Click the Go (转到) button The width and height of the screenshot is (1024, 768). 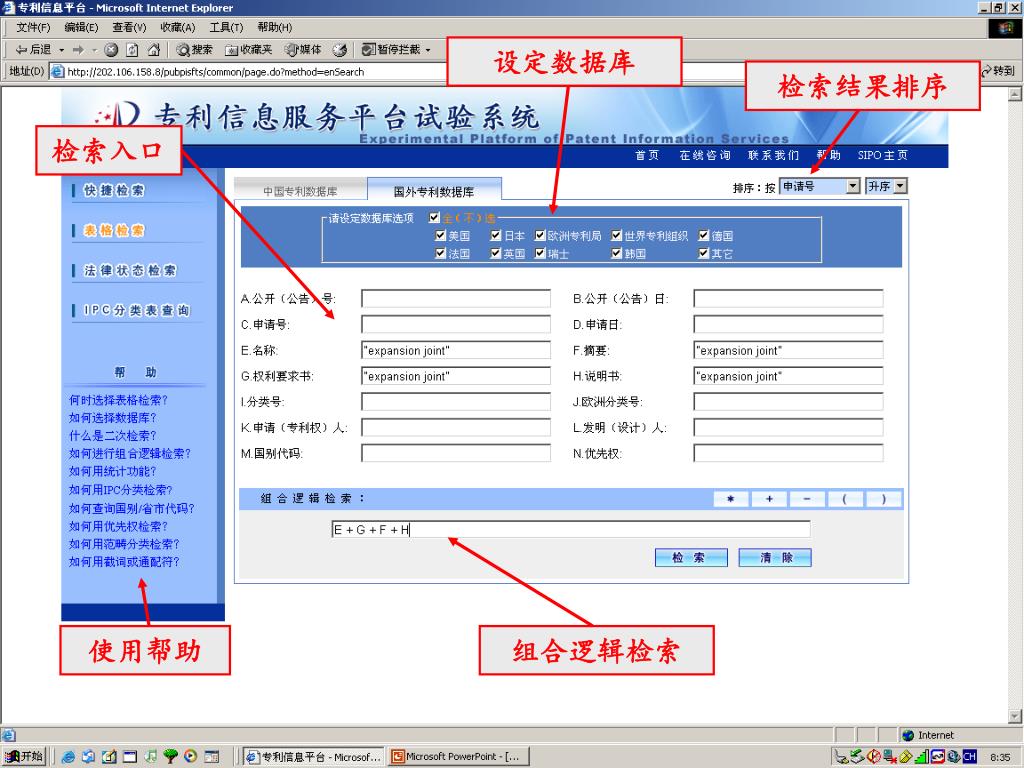tap(999, 71)
